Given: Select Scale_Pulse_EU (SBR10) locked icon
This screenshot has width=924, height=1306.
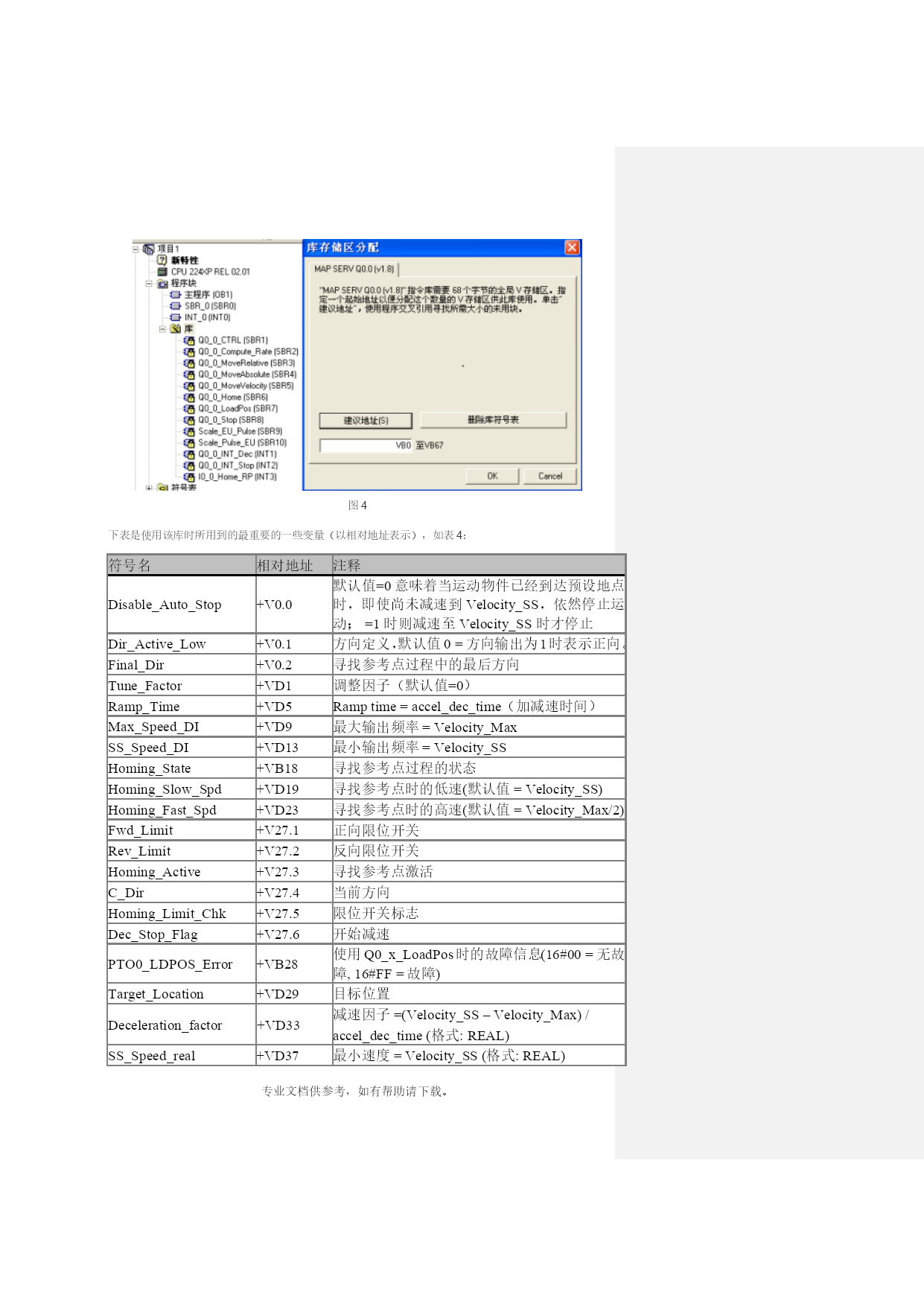Looking at the screenshot, I should [x=189, y=443].
